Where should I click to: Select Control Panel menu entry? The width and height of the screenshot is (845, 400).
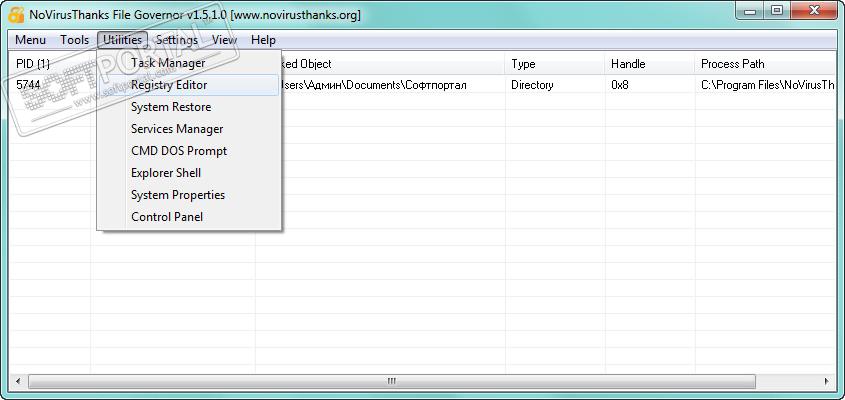[x=189, y=217]
